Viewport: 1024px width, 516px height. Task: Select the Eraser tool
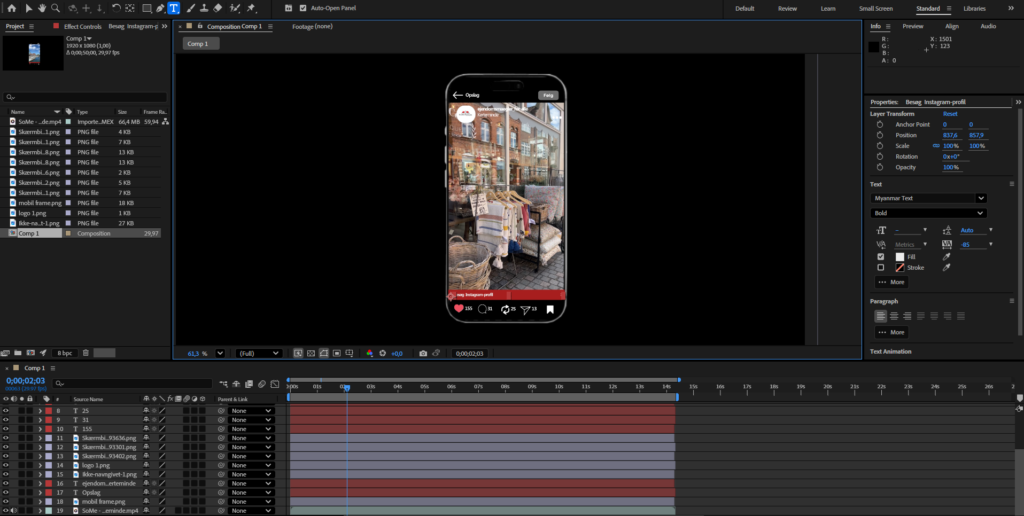[x=217, y=8]
